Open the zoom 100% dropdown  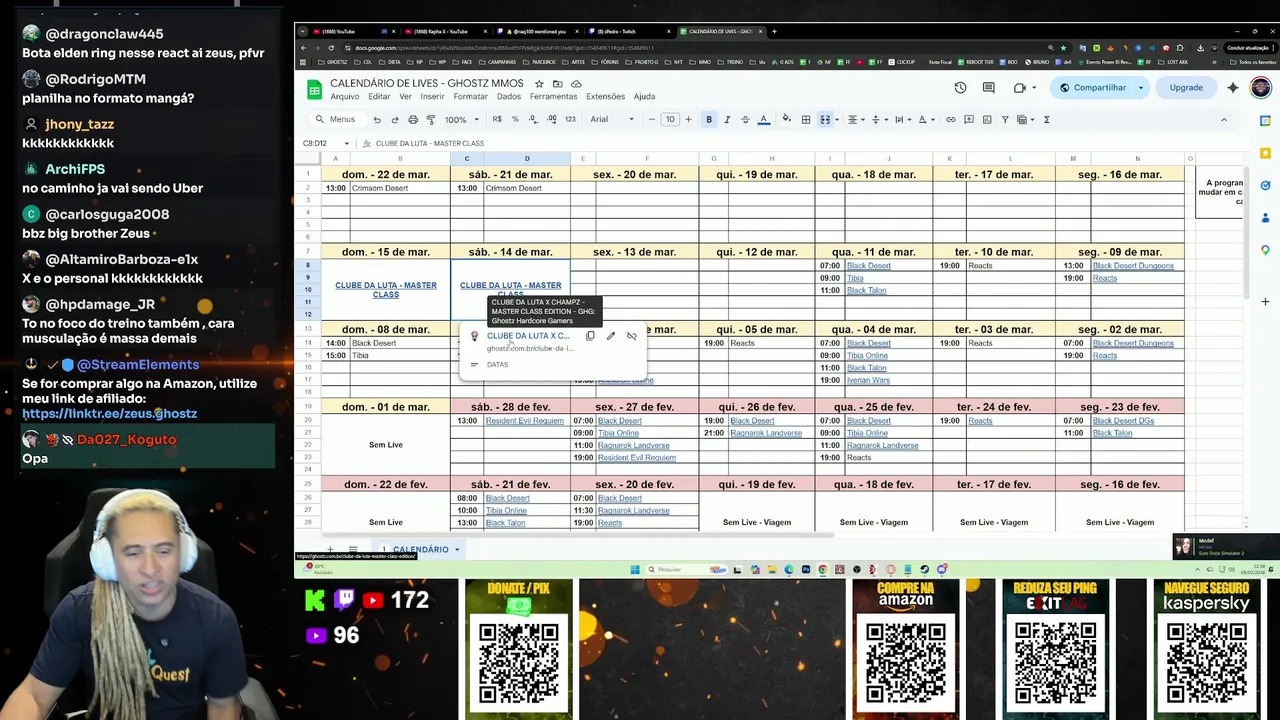[x=460, y=119]
